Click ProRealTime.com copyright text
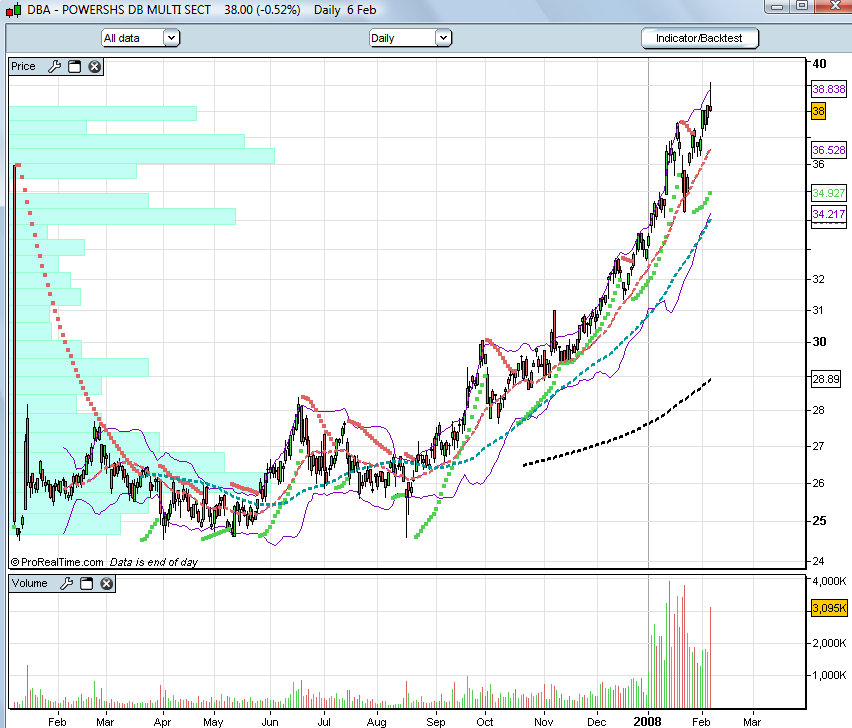The image size is (852, 728). 57,562
